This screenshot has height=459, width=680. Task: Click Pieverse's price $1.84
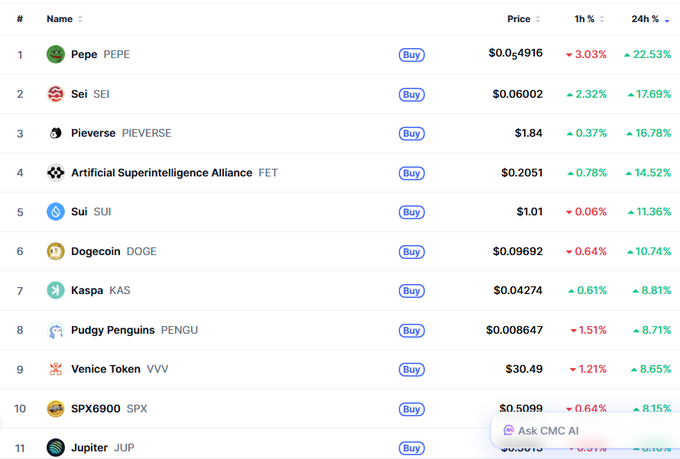pyautogui.click(x=529, y=133)
